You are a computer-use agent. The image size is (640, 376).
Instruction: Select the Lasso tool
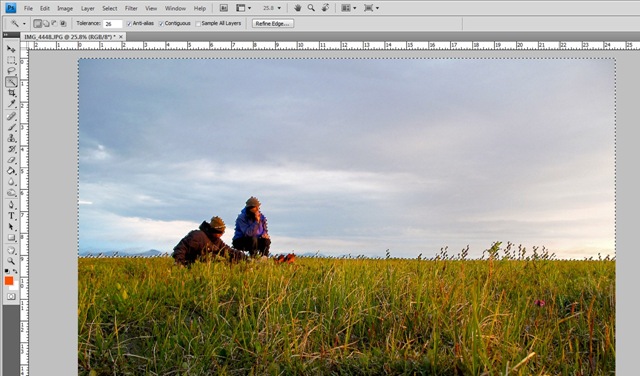tap(11, 71)
